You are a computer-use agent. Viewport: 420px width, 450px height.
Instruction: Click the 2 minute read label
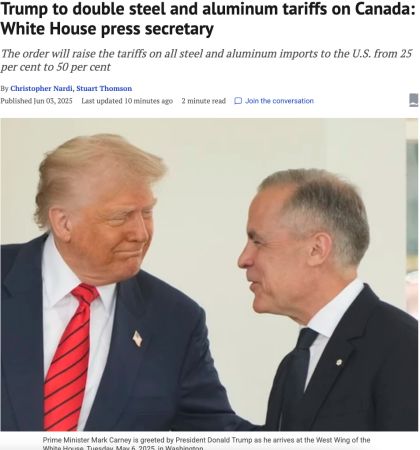point(204,101)
